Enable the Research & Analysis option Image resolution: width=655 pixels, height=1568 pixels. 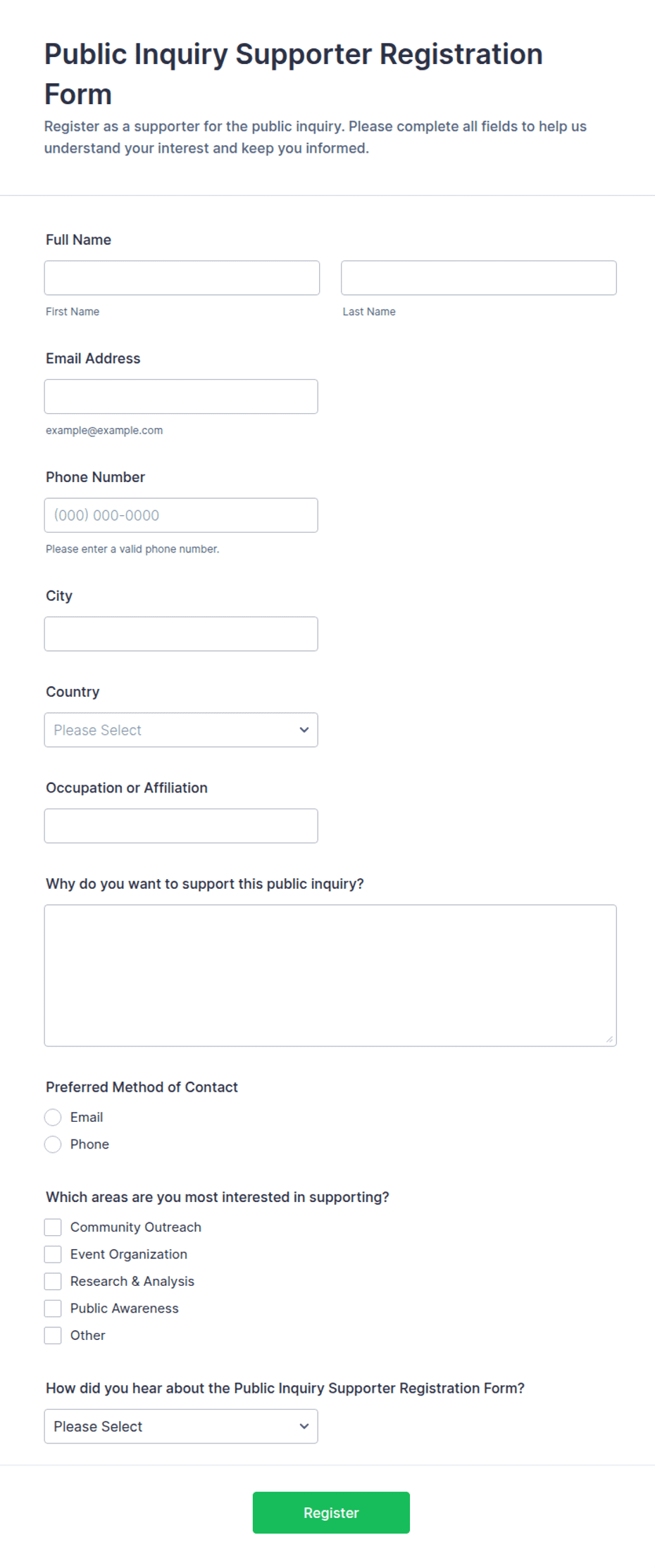(53, 1282)
